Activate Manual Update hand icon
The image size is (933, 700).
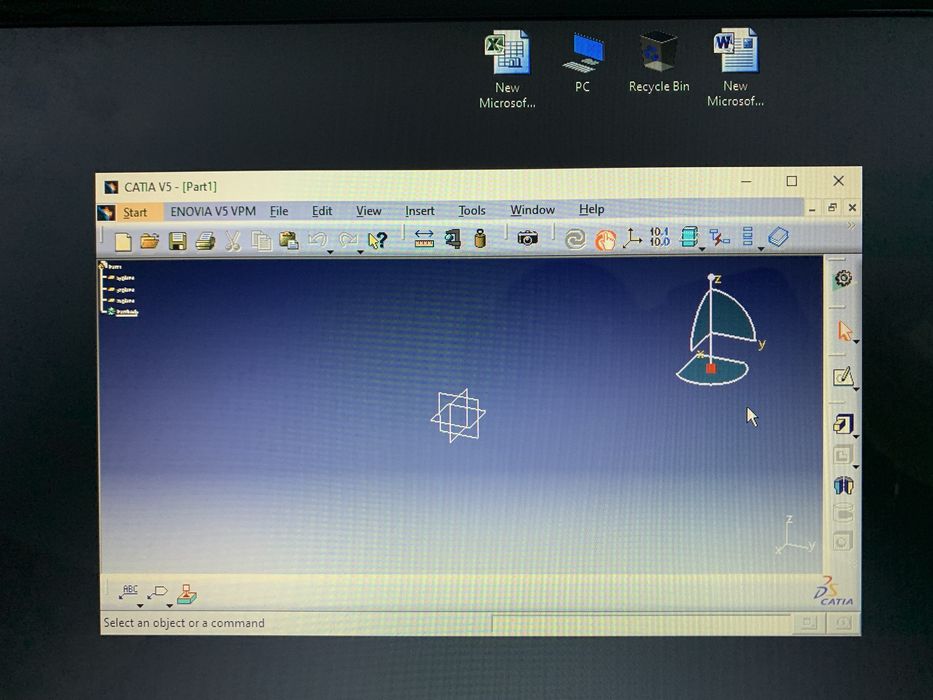[x=605, y=240]
